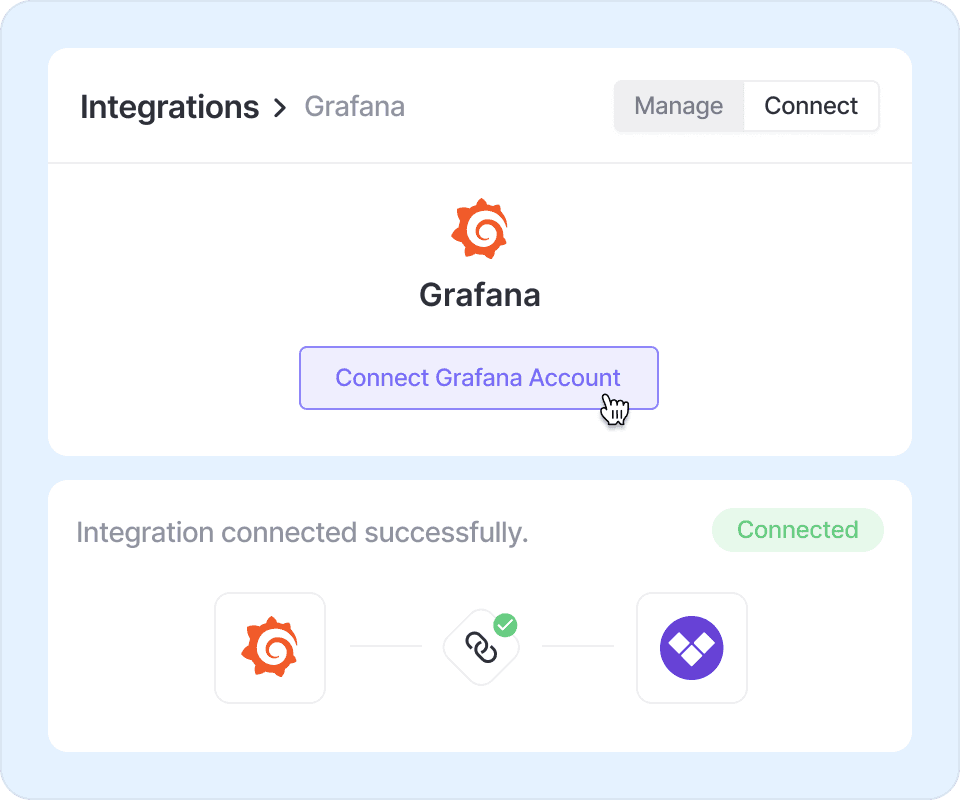Click the bold Grafana title under the logo
This screenshot has height=800, width=960.
point(479,295)
